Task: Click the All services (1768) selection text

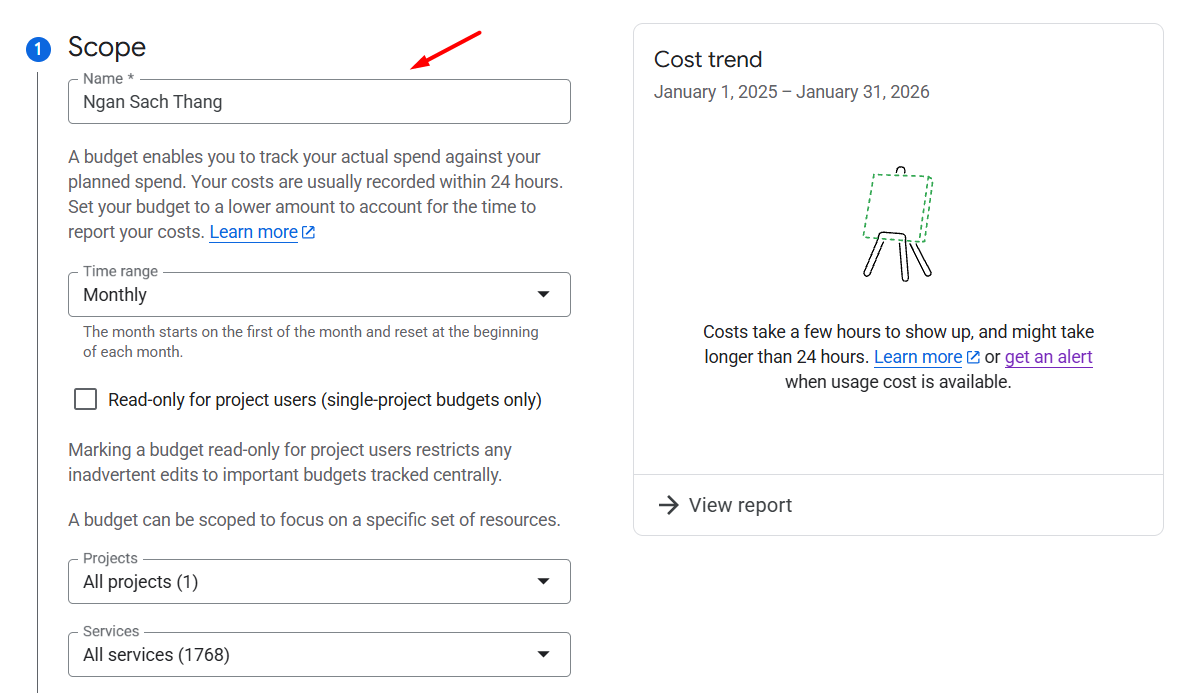Action: [156, 655]
